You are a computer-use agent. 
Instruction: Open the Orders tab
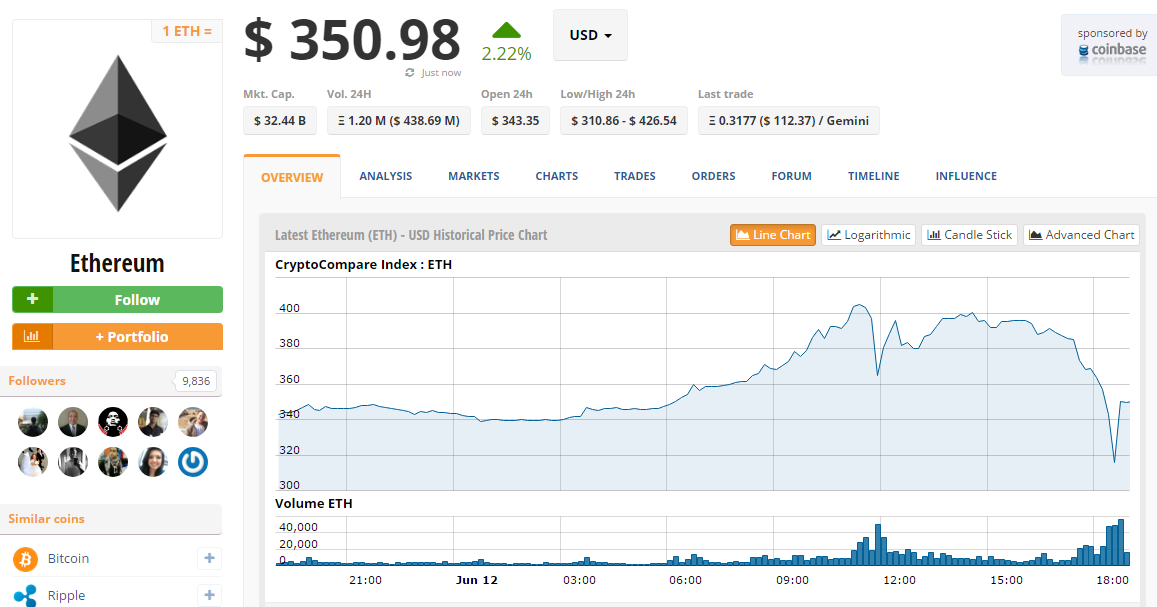coord(714,176)
